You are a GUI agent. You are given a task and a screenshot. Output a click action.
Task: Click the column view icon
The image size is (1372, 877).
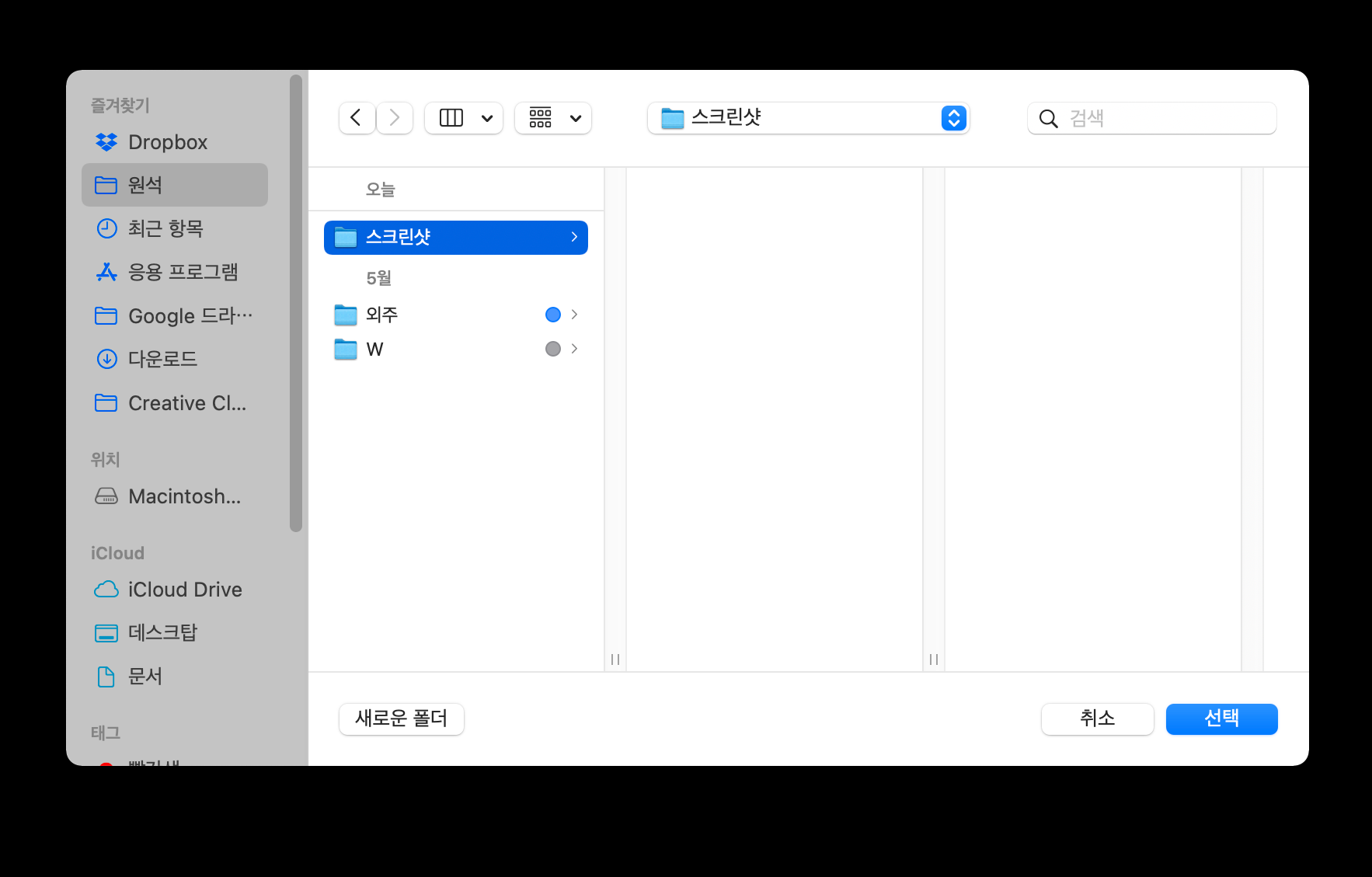point(451,118)
